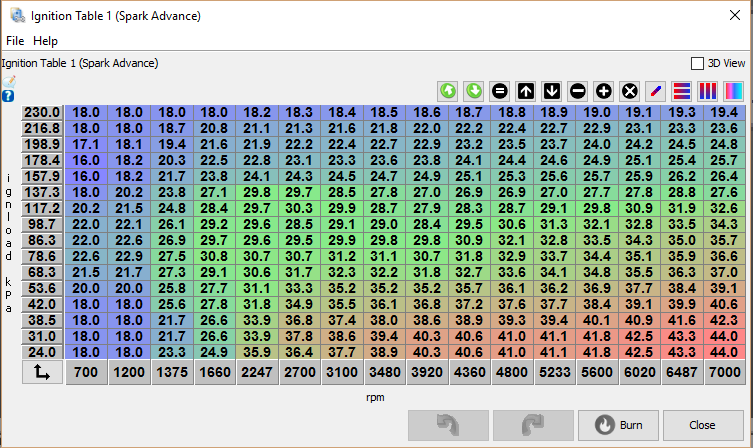Click the green up-arrow toolbar icon
This screenshot has height=448, width=753.
448,91
